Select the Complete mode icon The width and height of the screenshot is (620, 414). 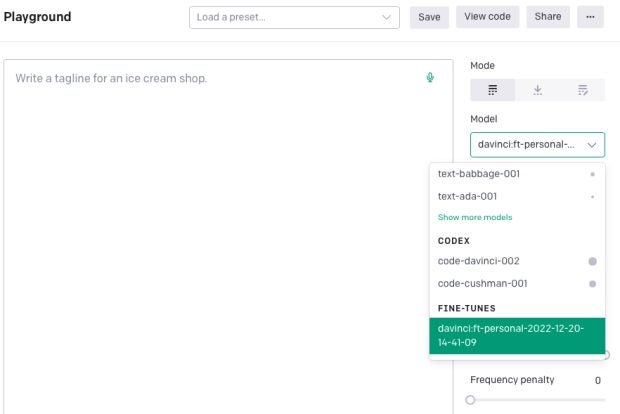point(493,90)
